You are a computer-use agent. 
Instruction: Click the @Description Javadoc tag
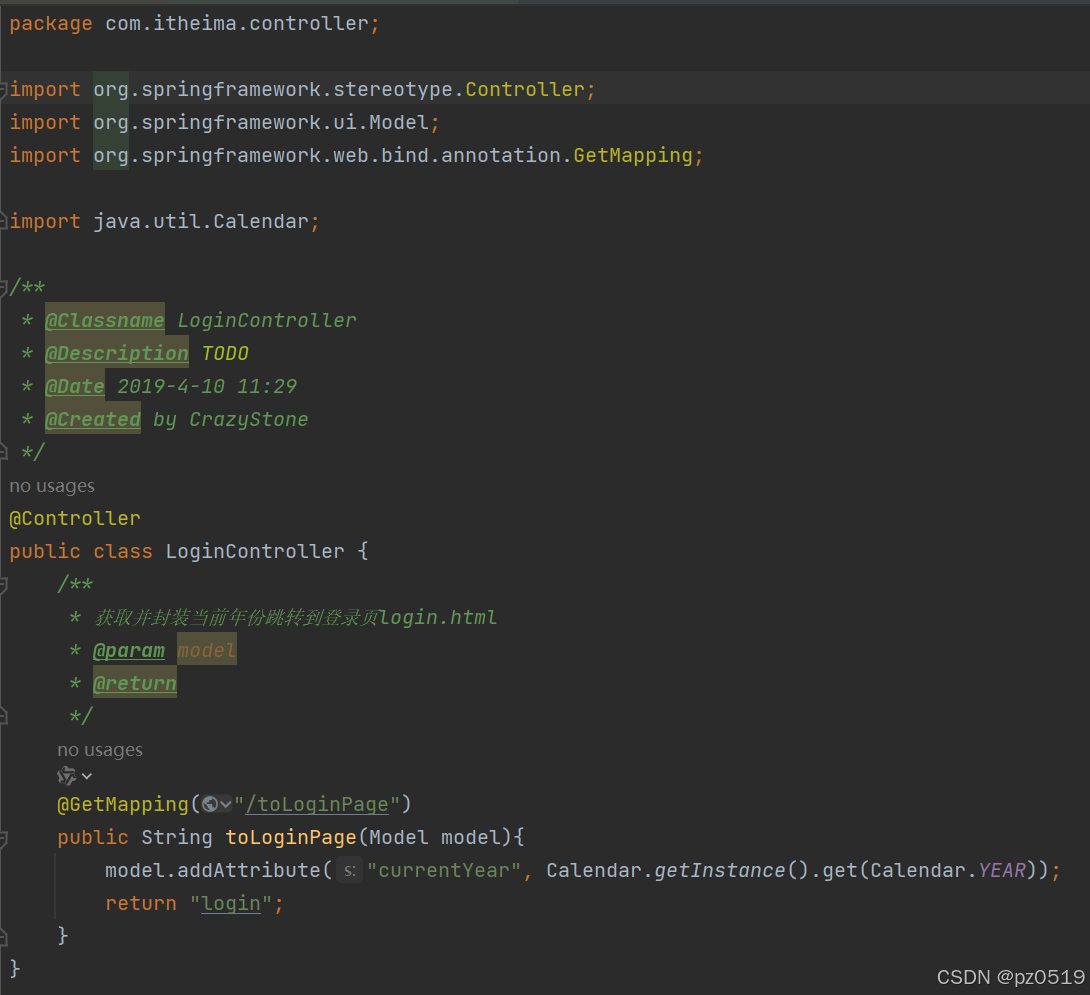pos(117,353)
